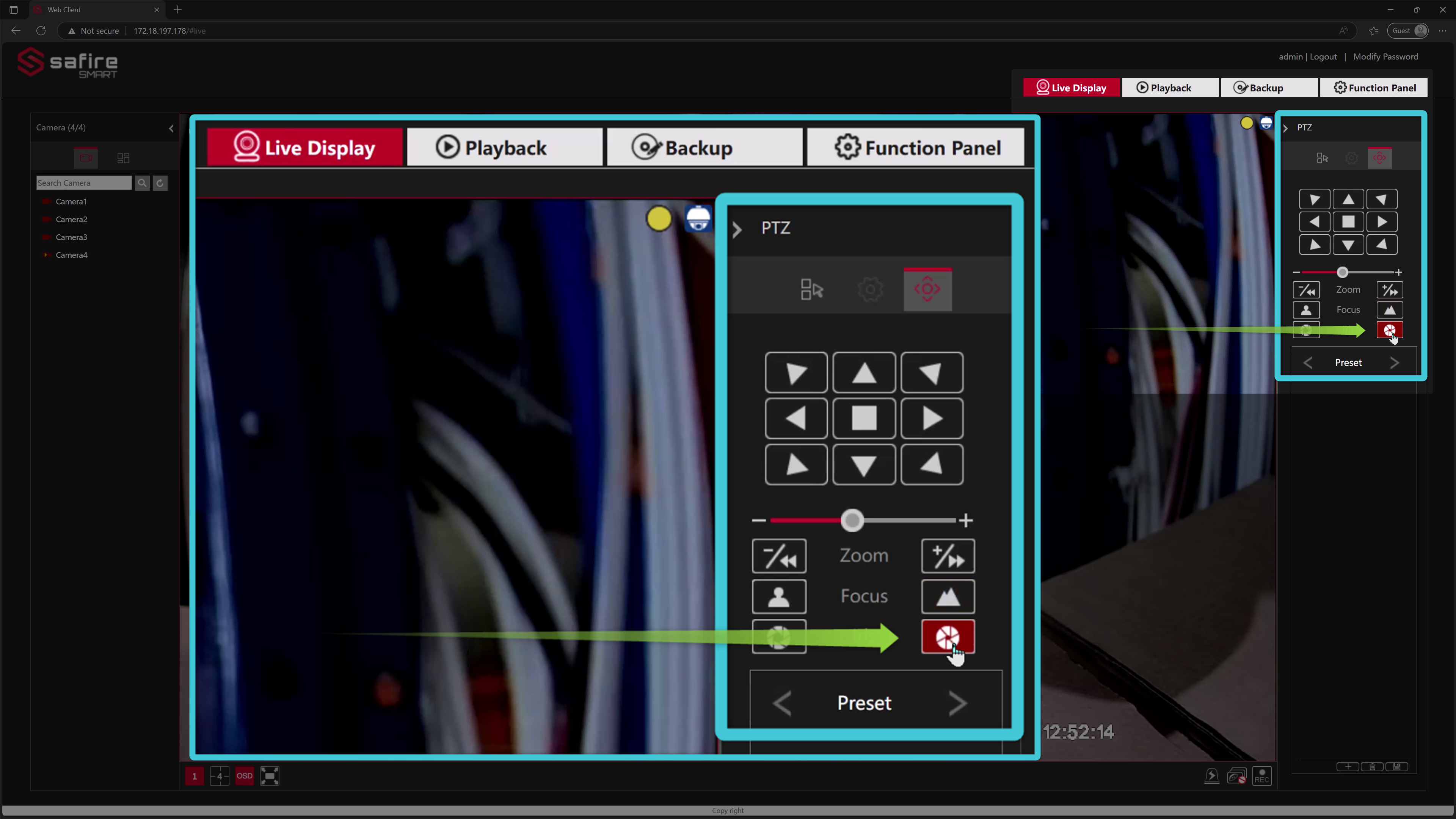Pan camera right in right sidebar PTZ pad
1456x819 pixels.
click(1381, 221)
